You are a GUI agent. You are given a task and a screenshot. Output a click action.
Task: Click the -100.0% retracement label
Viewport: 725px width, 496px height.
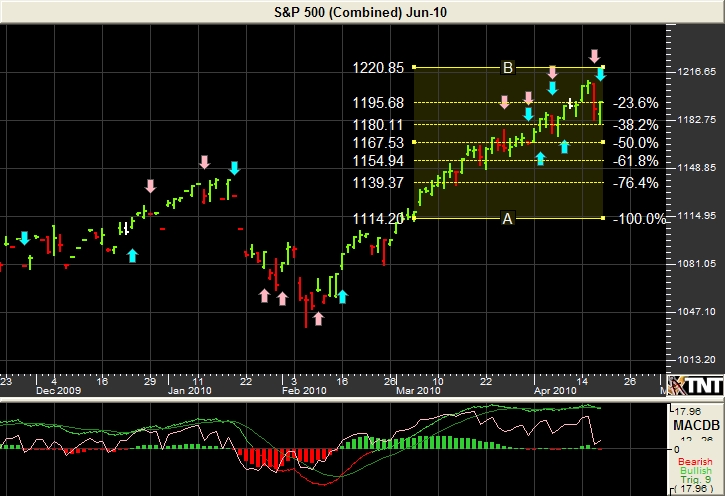(x=639, y=219)
